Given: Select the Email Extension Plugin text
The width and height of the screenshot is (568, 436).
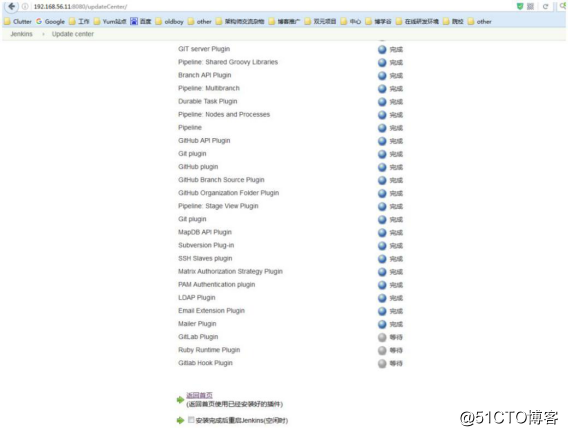Looking at the screenshot, I should [x=212, y=311].
